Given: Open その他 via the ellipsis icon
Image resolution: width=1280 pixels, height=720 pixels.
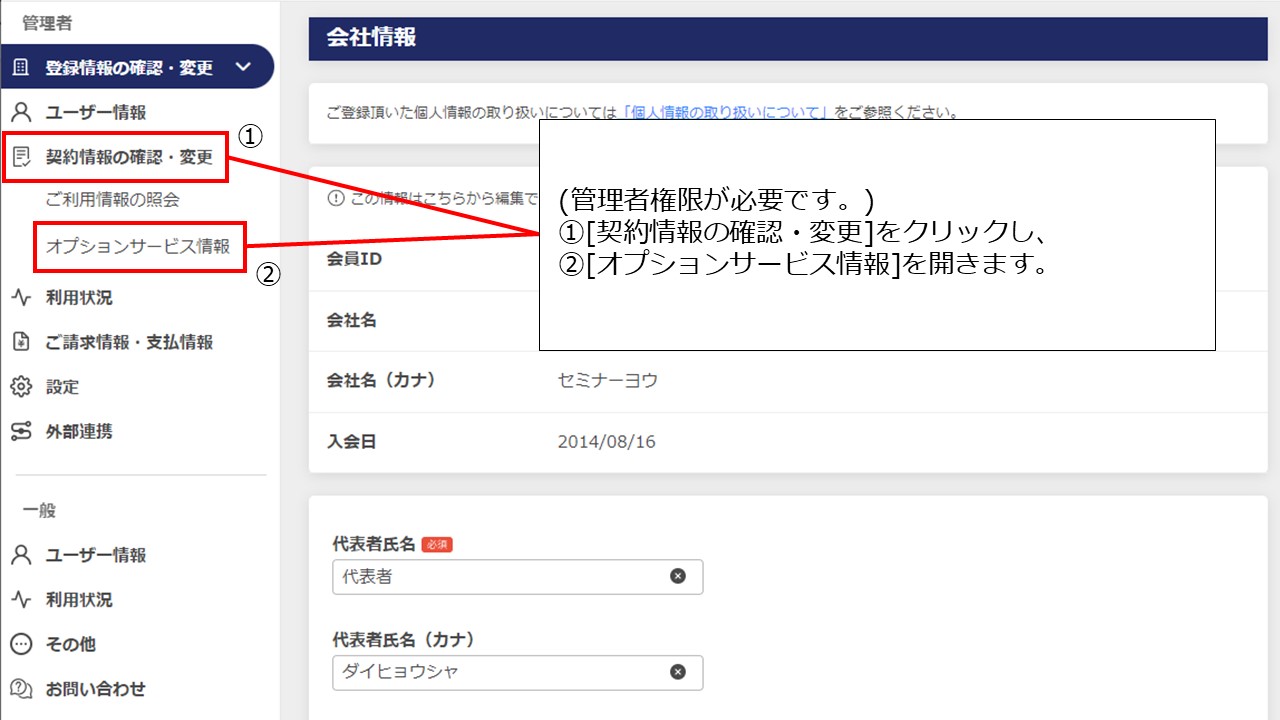Looking at the screenshot, I should point(22,644).
